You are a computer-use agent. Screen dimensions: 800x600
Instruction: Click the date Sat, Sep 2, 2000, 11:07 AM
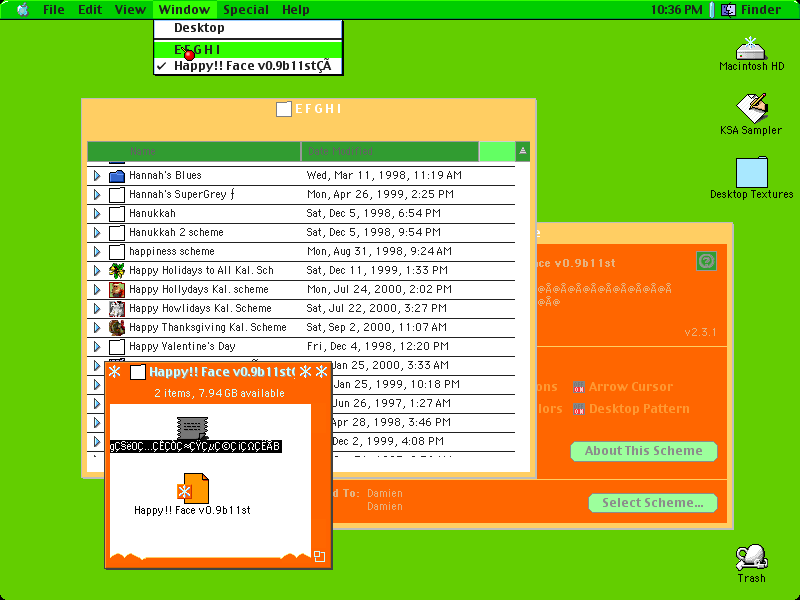[377, 328]
